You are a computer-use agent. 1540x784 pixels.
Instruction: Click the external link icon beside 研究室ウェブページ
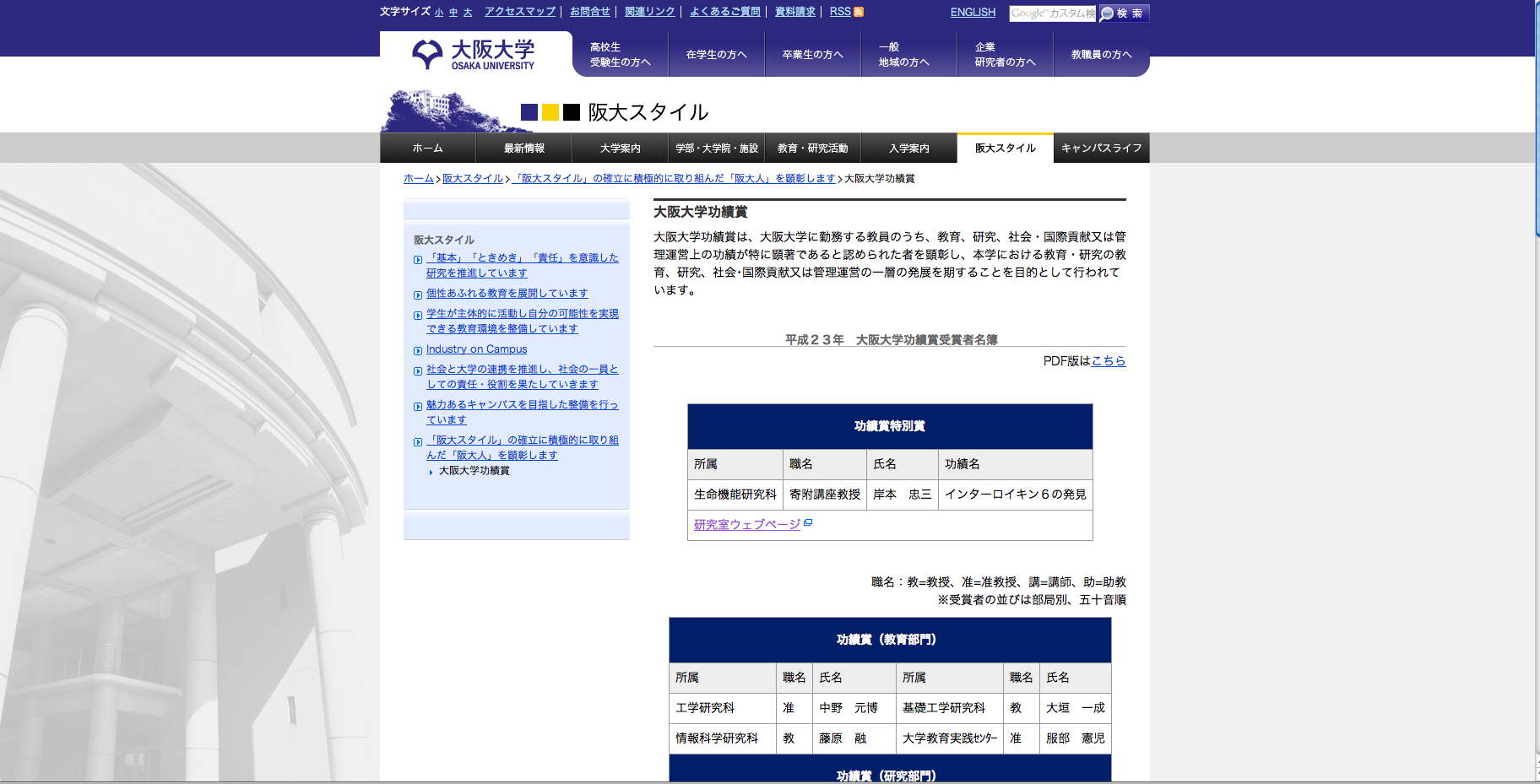click(808, 523)
